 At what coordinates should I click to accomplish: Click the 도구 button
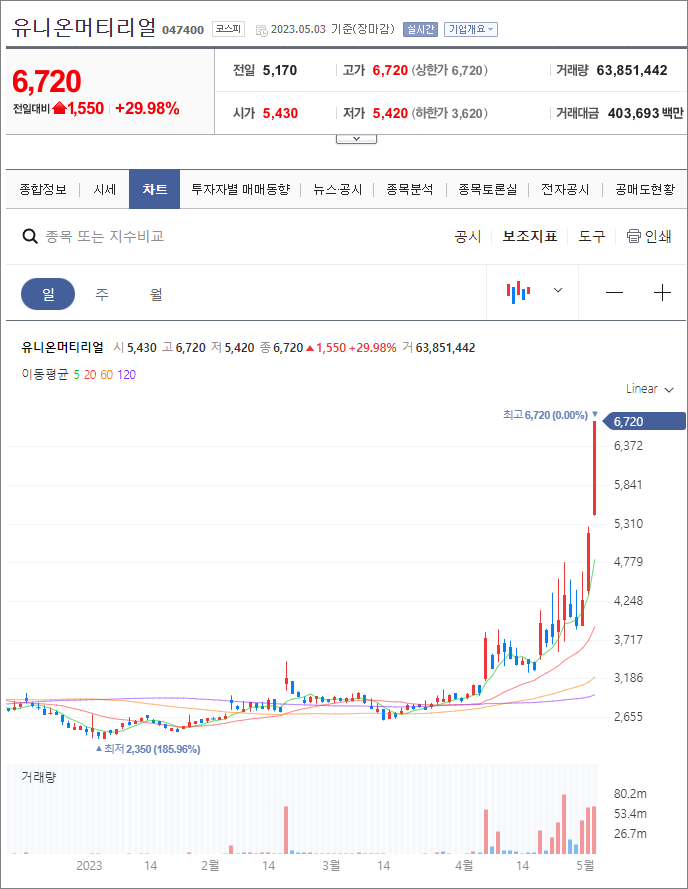coord(592,236)
